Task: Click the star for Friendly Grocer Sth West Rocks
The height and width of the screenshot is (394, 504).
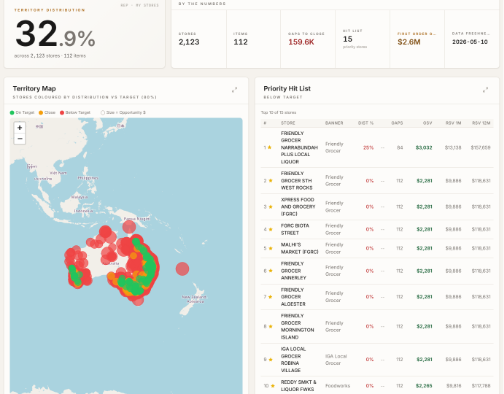Action: click(271, 181)
